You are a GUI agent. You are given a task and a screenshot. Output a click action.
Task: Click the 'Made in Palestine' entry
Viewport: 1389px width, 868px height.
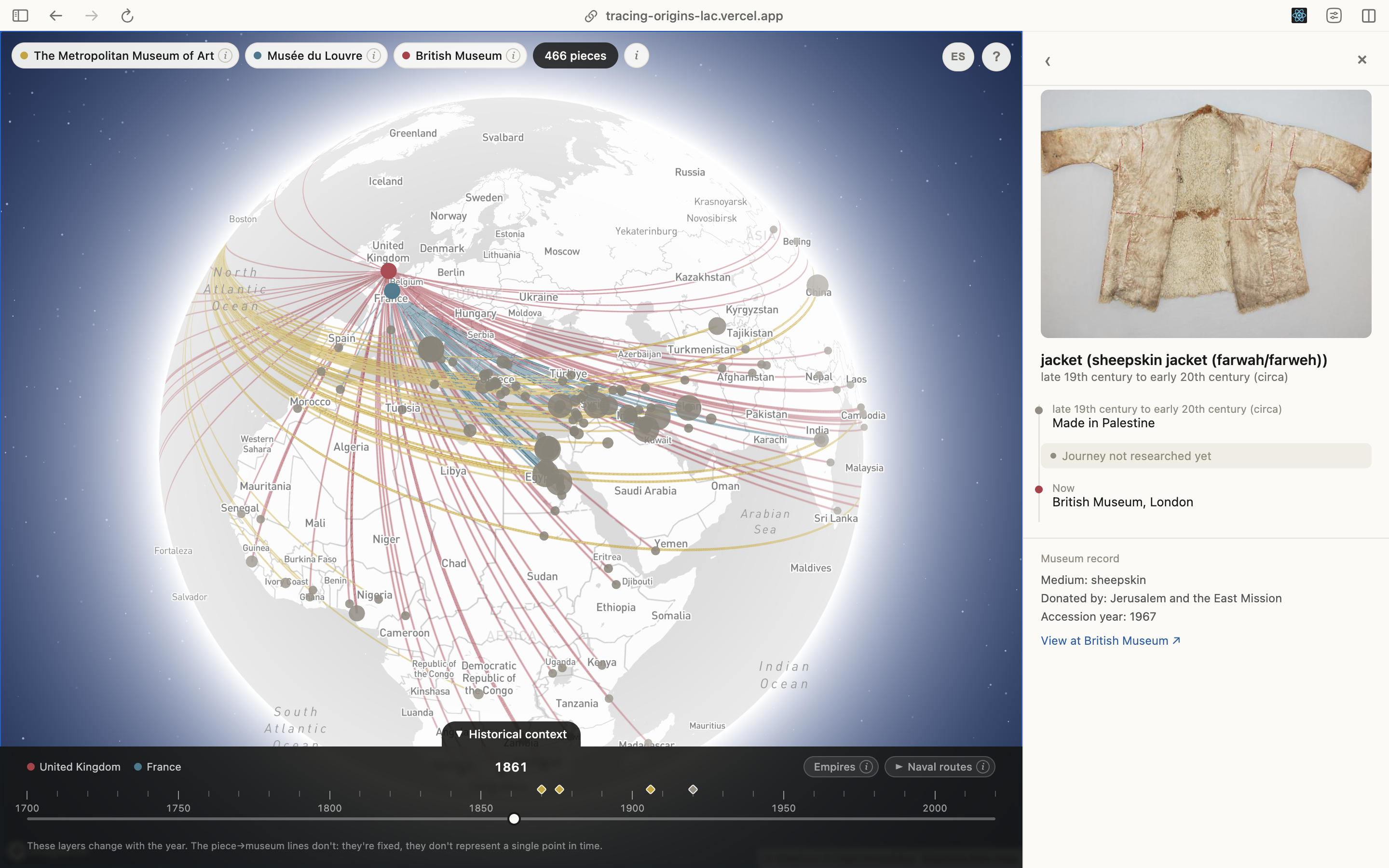pos(1103,423)
